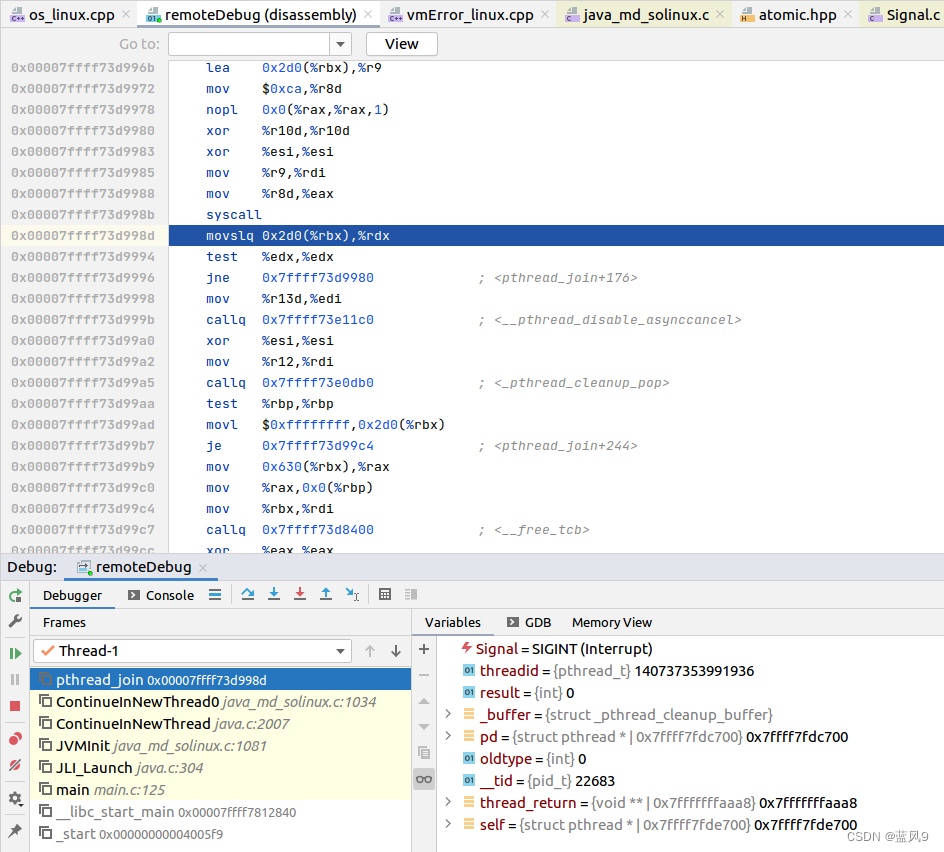Click Run to Cursor icon
The image size is (944, 852).
pos(352,594)
